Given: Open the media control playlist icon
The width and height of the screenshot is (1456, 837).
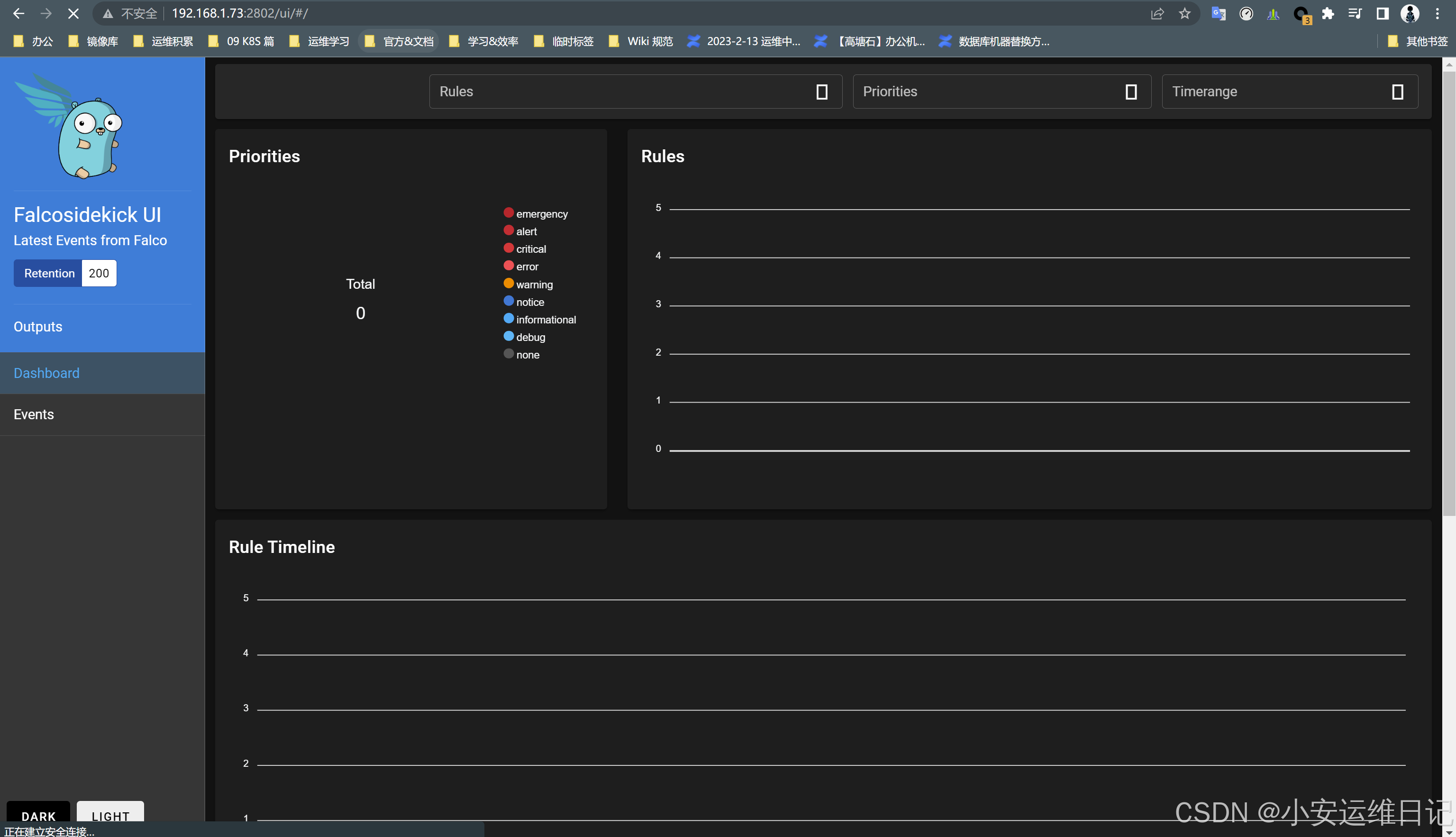Looking at the screenshot, I should pos(1356,13).
